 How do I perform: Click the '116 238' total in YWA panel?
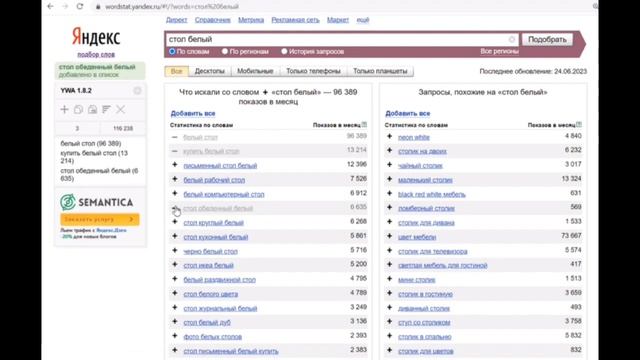[x=123, y=128]
